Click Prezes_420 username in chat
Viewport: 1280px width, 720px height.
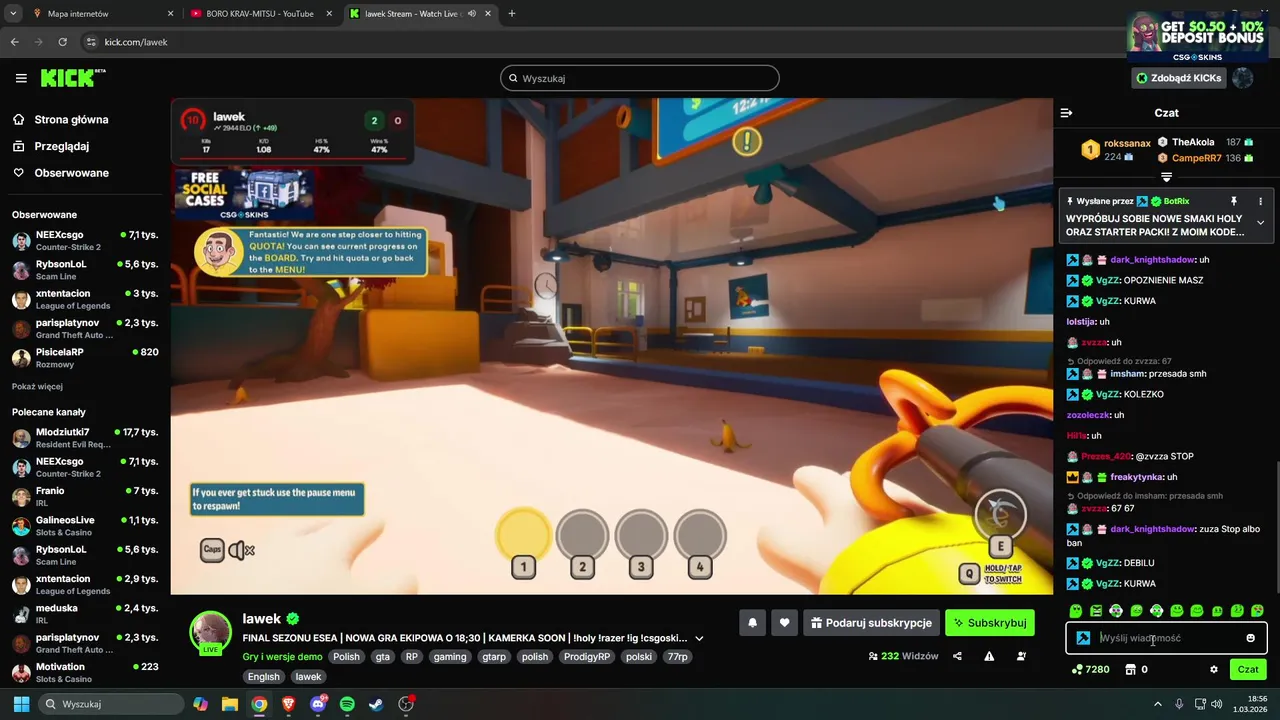point(1106,456)
